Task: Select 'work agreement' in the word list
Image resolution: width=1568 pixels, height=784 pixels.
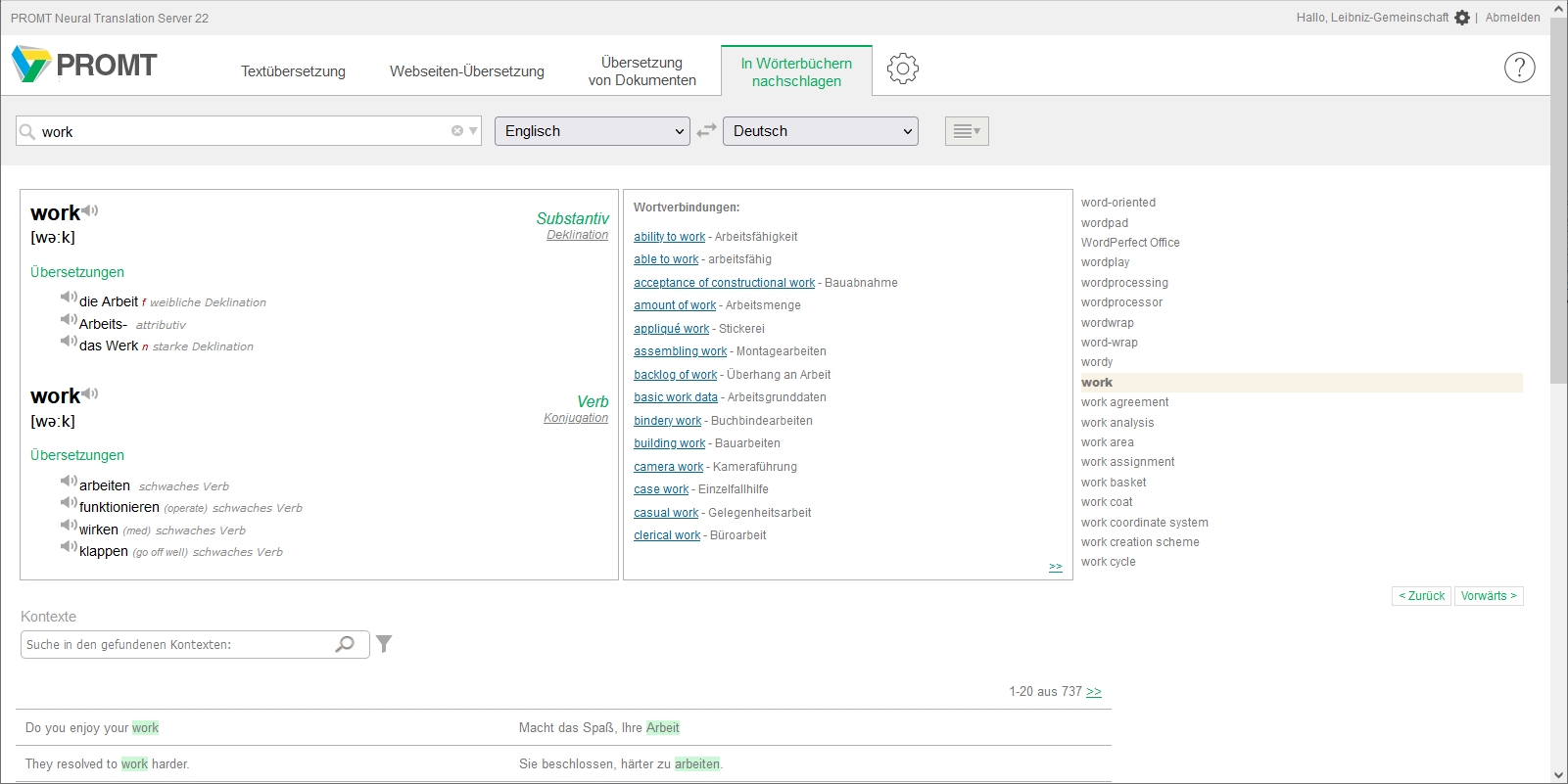Action: click(1124, 402)
